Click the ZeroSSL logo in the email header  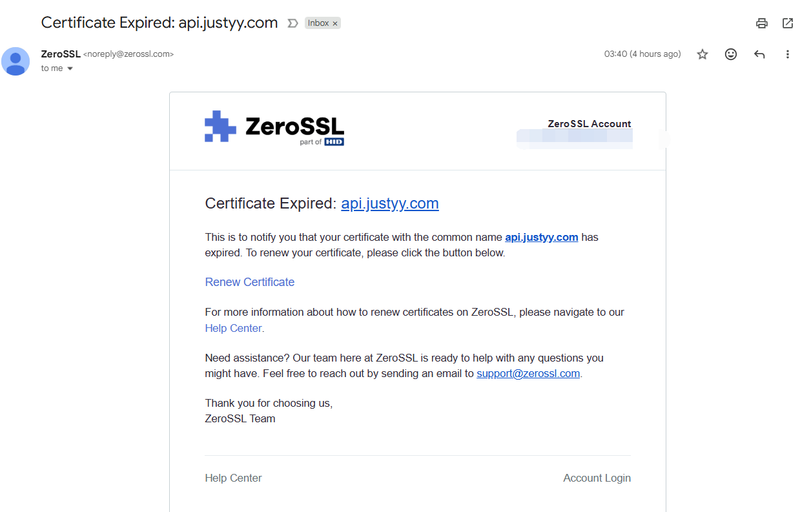pos(274,128)
